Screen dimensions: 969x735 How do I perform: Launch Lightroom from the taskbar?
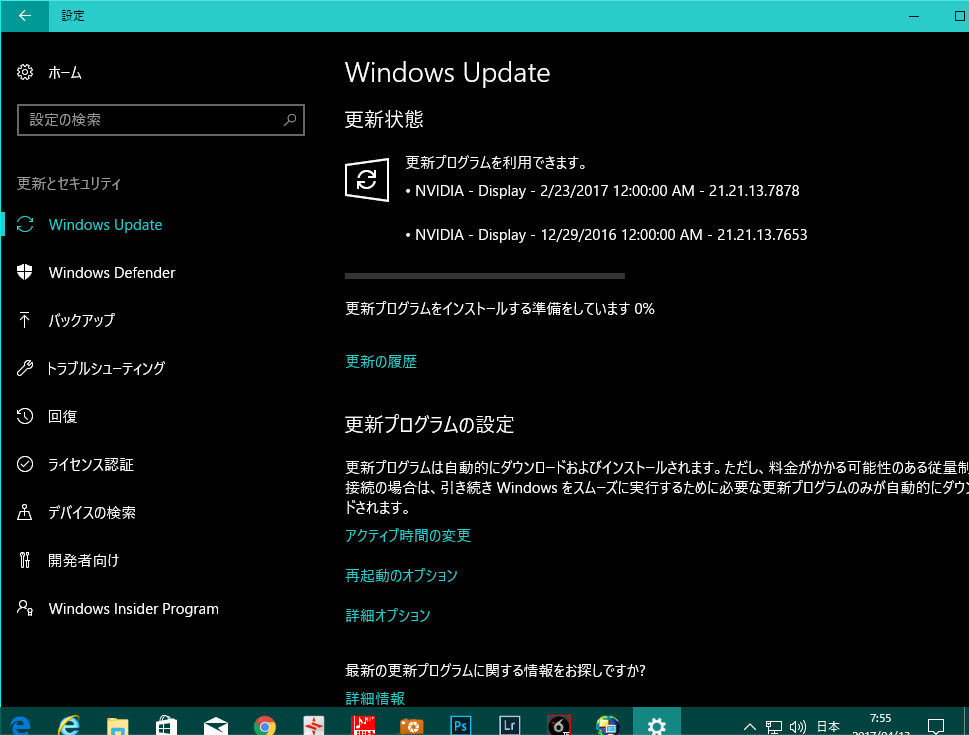pos(510,724)
